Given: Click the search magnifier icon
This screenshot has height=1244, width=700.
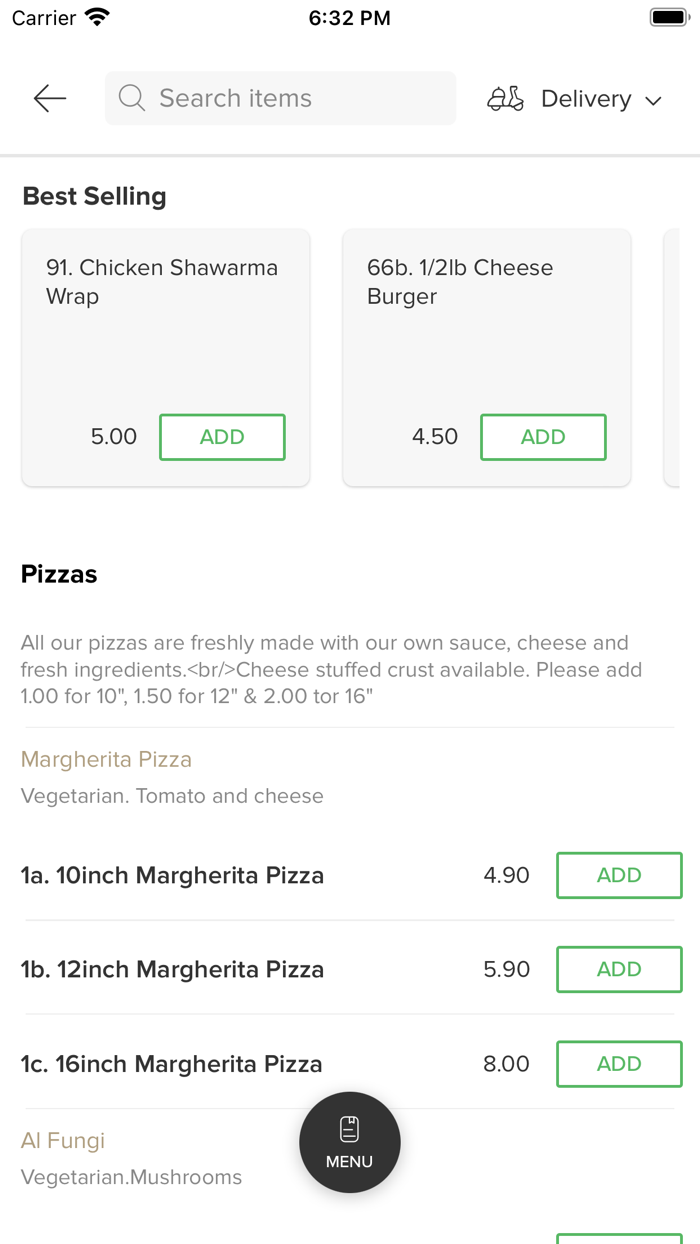Looking at the screenshot, I should 131,98.
